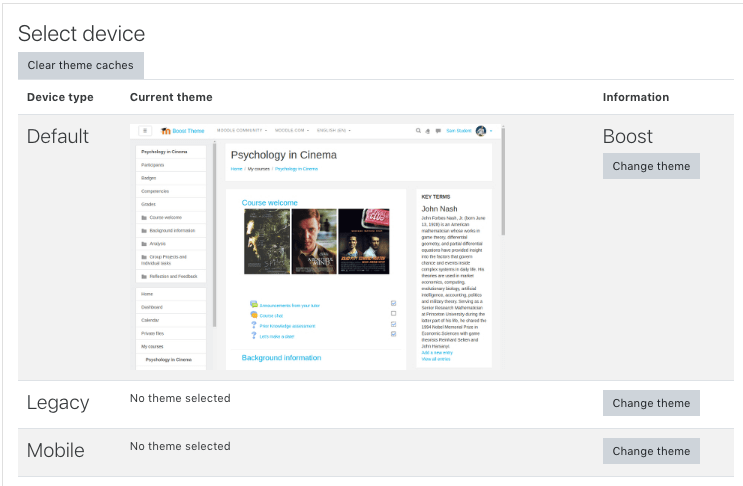This screenshot has height=486, width=743.
Task: Click the Clear theme caches button
Action: [81, 65]
